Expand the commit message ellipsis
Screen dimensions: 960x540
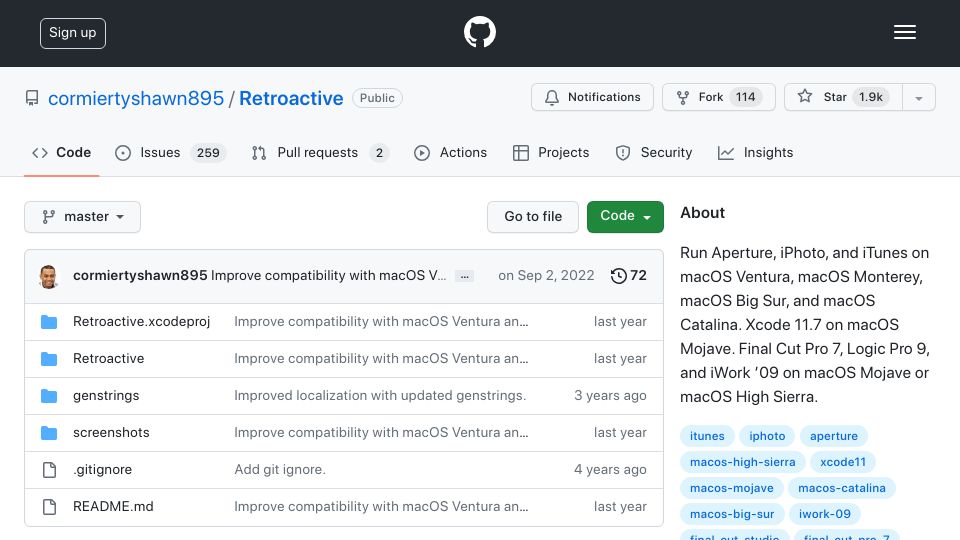[x=465, y=276]
